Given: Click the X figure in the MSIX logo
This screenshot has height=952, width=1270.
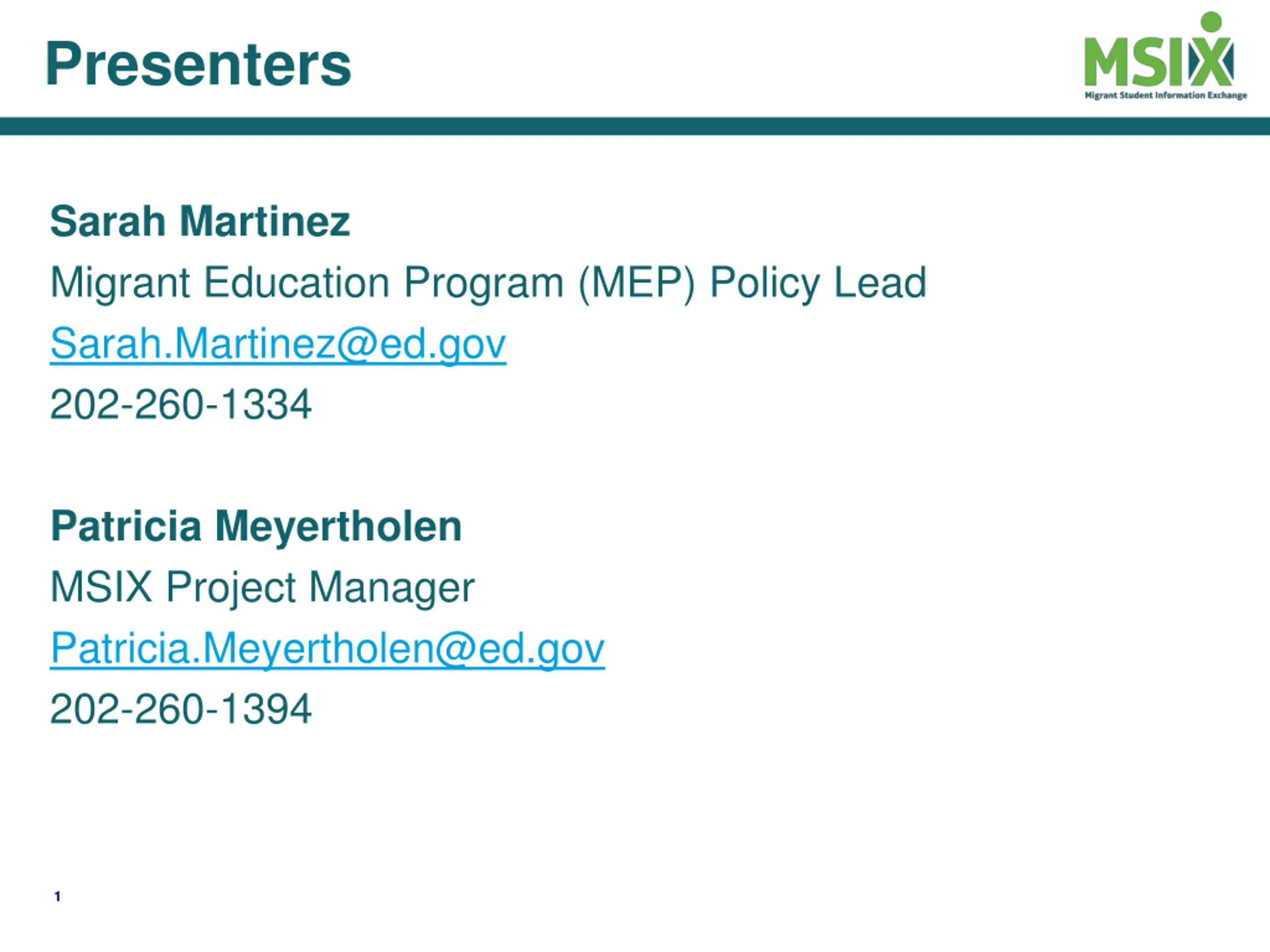Looking at the screenshot, I should 1211,61.
